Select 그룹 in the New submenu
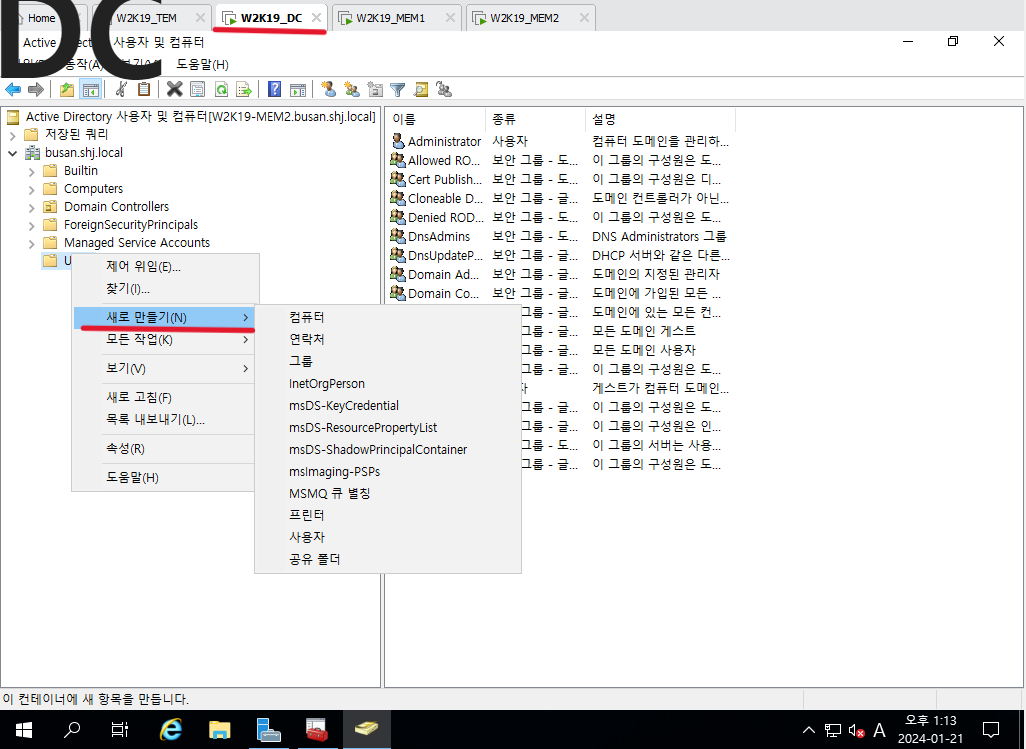Screen dimensions: 1026x749 [x=387, y=361]
